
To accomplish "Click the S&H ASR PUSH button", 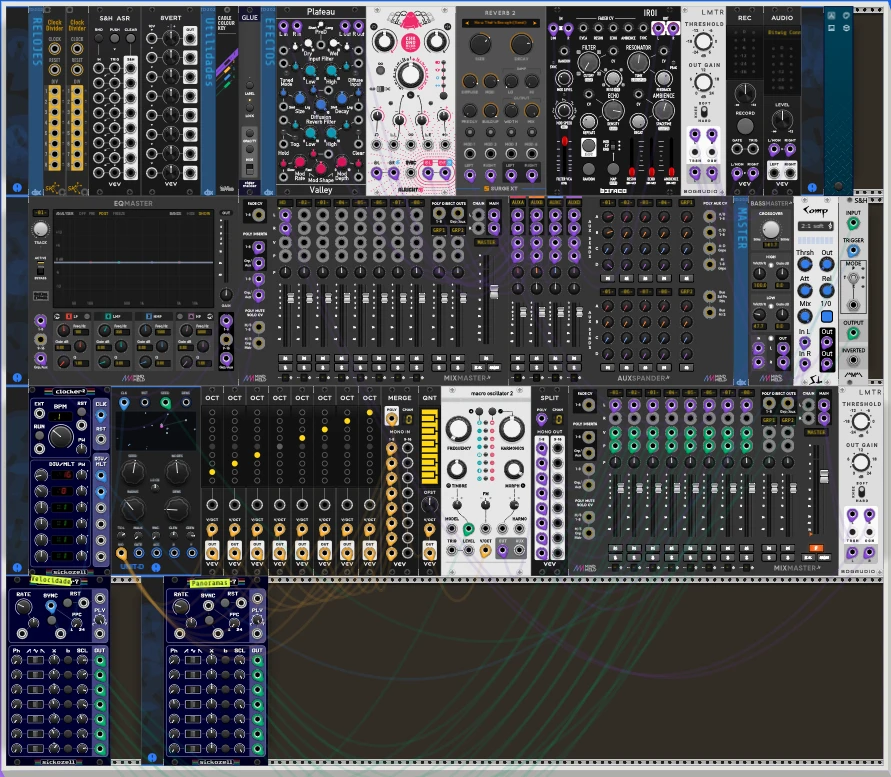I will [114, 38].
